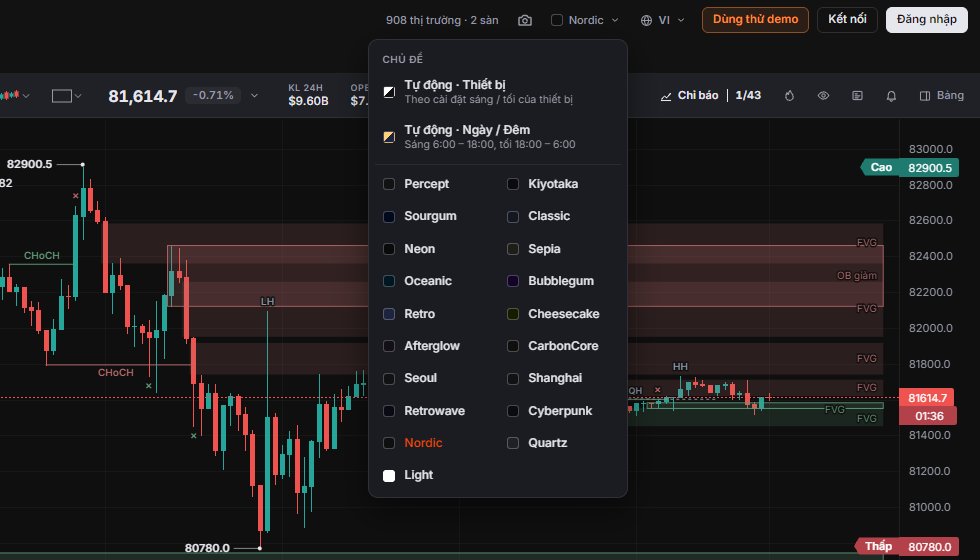
Task: Select Tự động · Thiết bị theme option
Action: point(498,91)
